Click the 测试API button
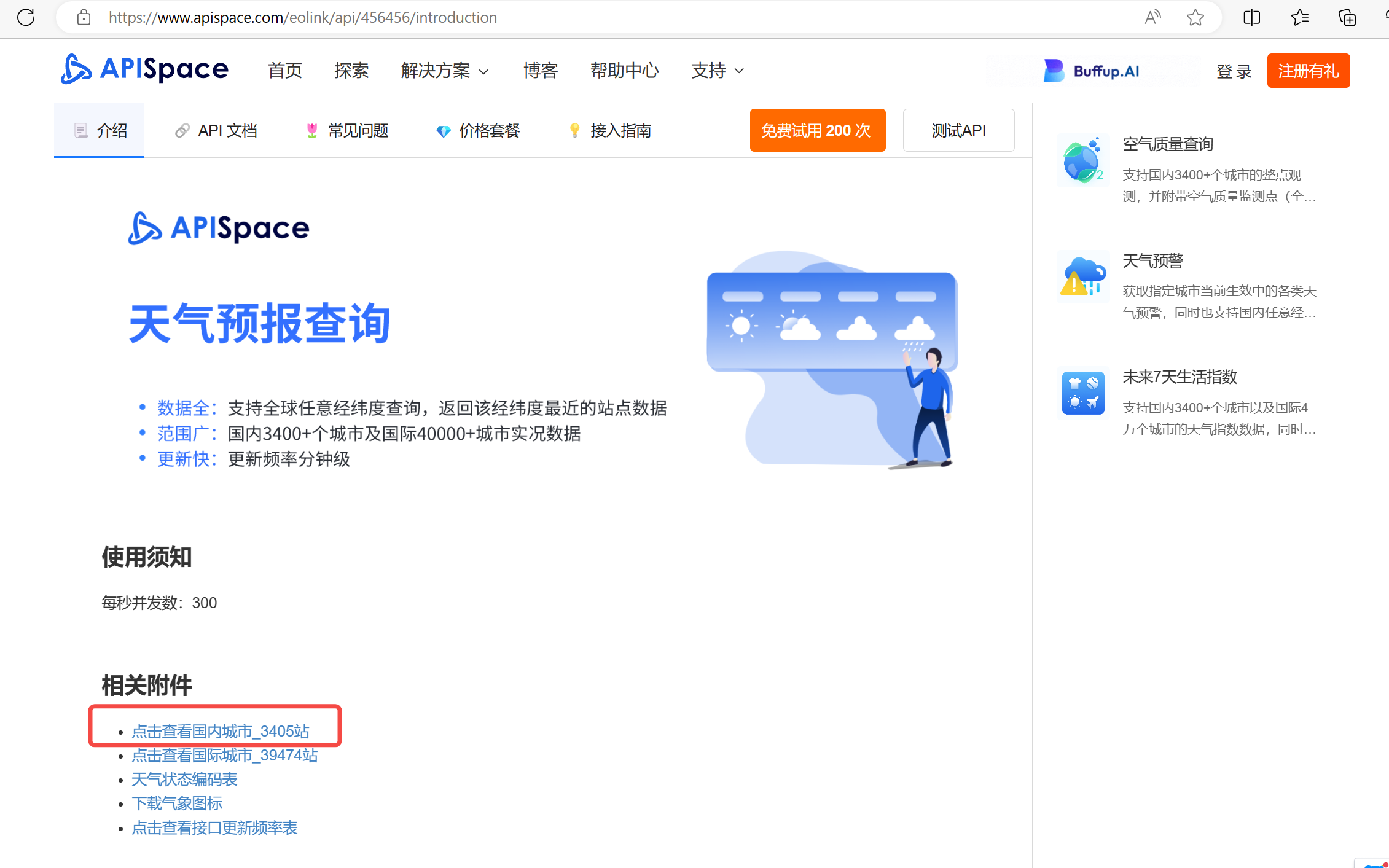 point(958,130)
